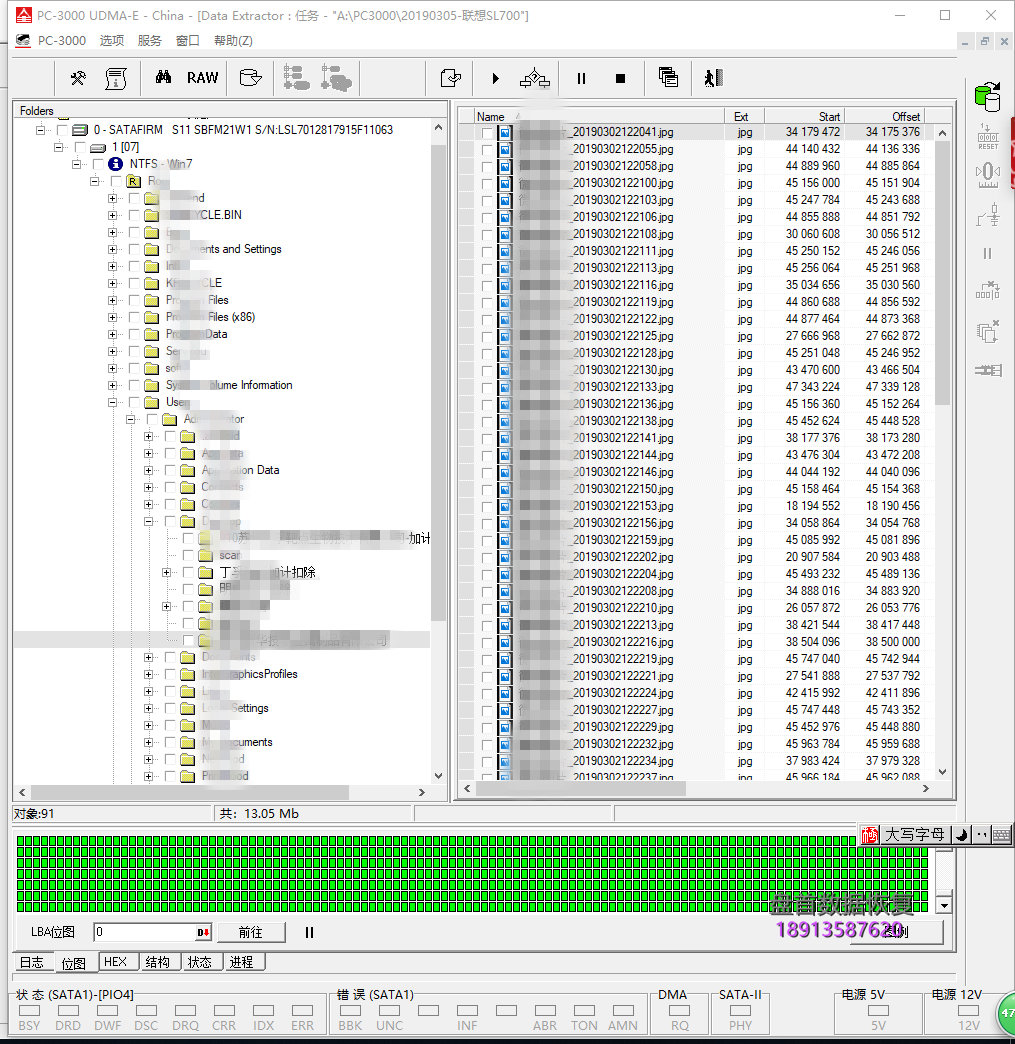Click the RESET icon in right sidebar
The width and height of the screenshot is (1015, 1044).
point(988,136)
